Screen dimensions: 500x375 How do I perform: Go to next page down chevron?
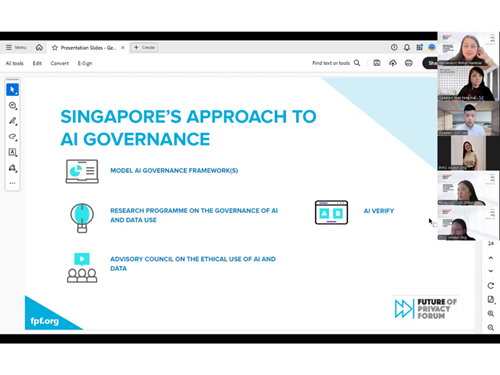(x=491, y=271)
